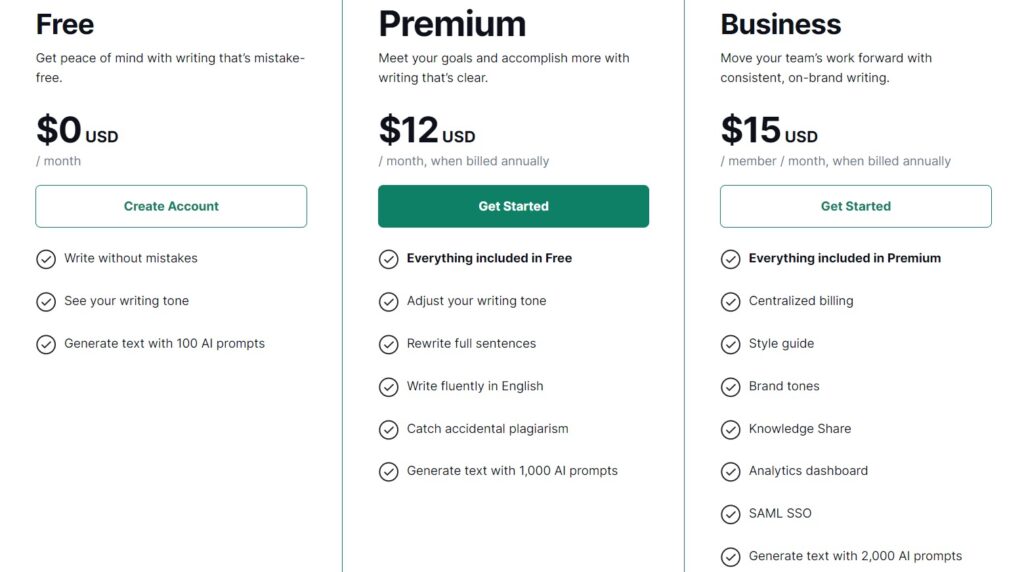Select Get Started under Premium plan

click(x=513, y=206)
